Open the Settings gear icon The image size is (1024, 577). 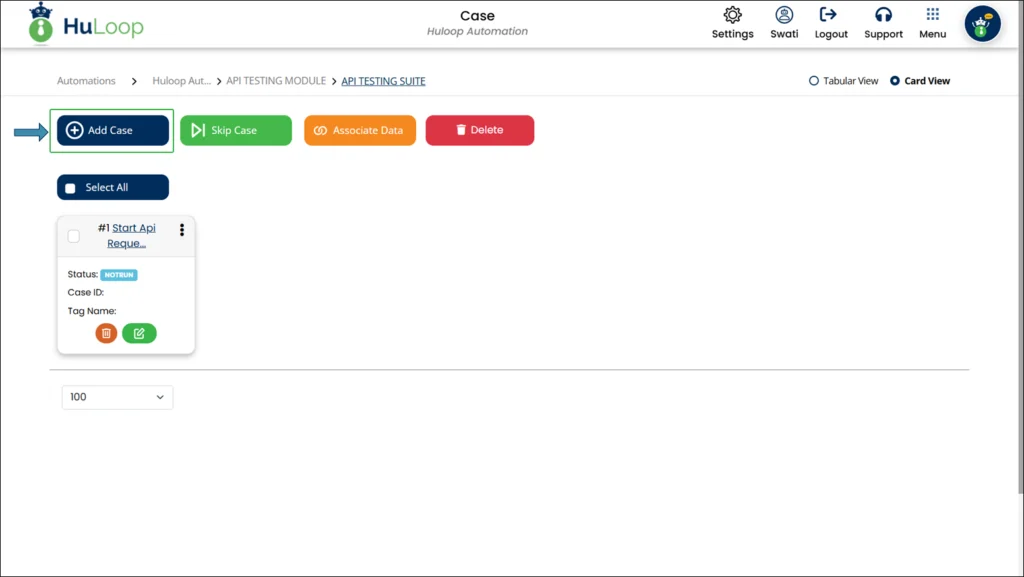(732, 15)
